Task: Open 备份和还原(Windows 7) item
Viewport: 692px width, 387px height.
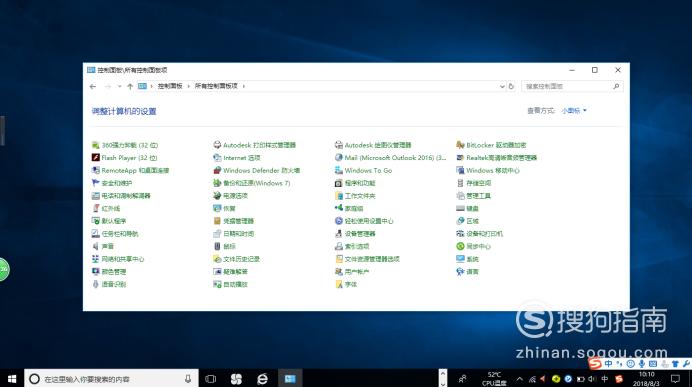Action: coord(252,183)
